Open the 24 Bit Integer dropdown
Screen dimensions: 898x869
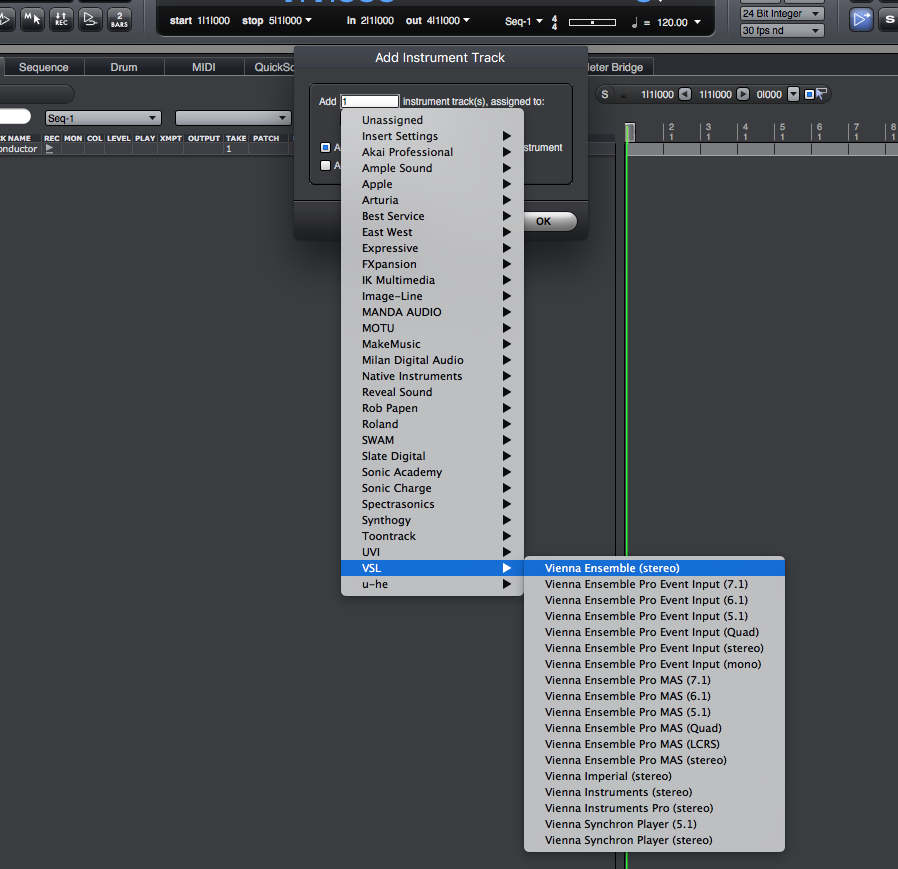pos(782,14)
